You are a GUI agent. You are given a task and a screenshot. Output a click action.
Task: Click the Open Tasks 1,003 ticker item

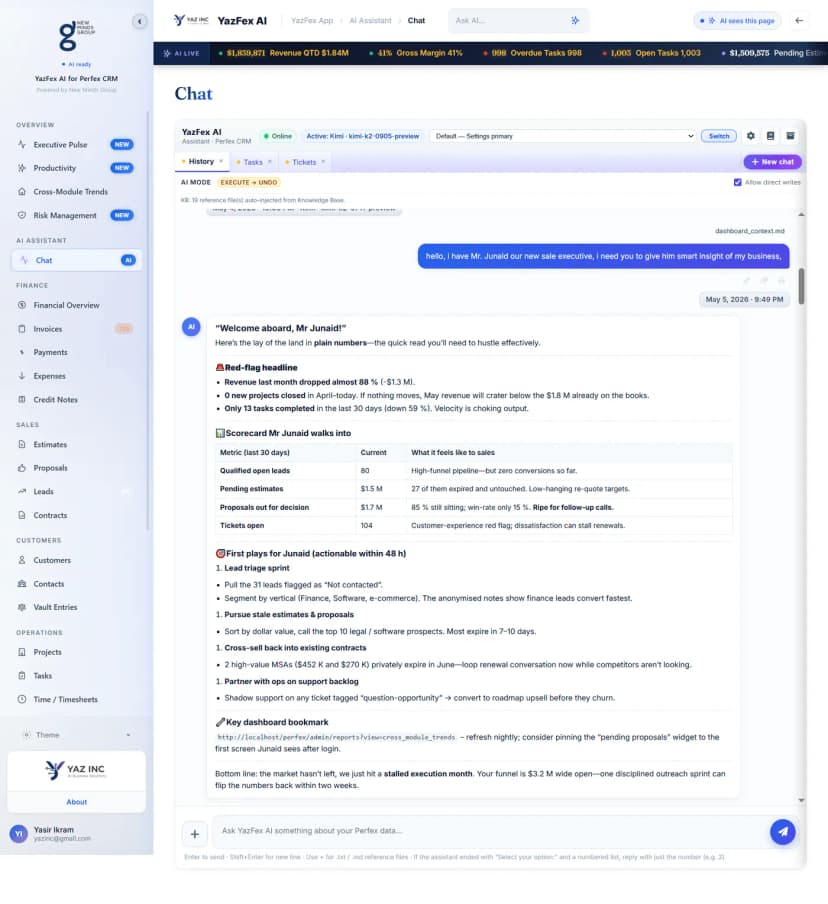pos(652,54)
